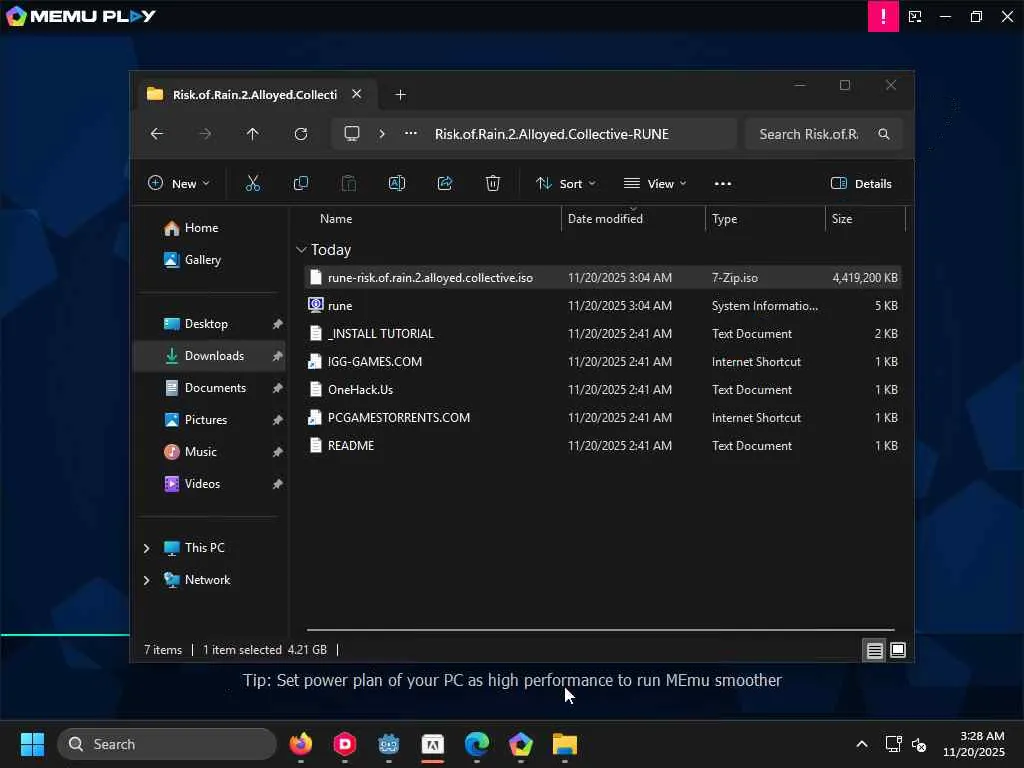This screenshot has width=1024, height=768.
Task: Click the Windows taskbar Search box
Action: coord(167,744)
